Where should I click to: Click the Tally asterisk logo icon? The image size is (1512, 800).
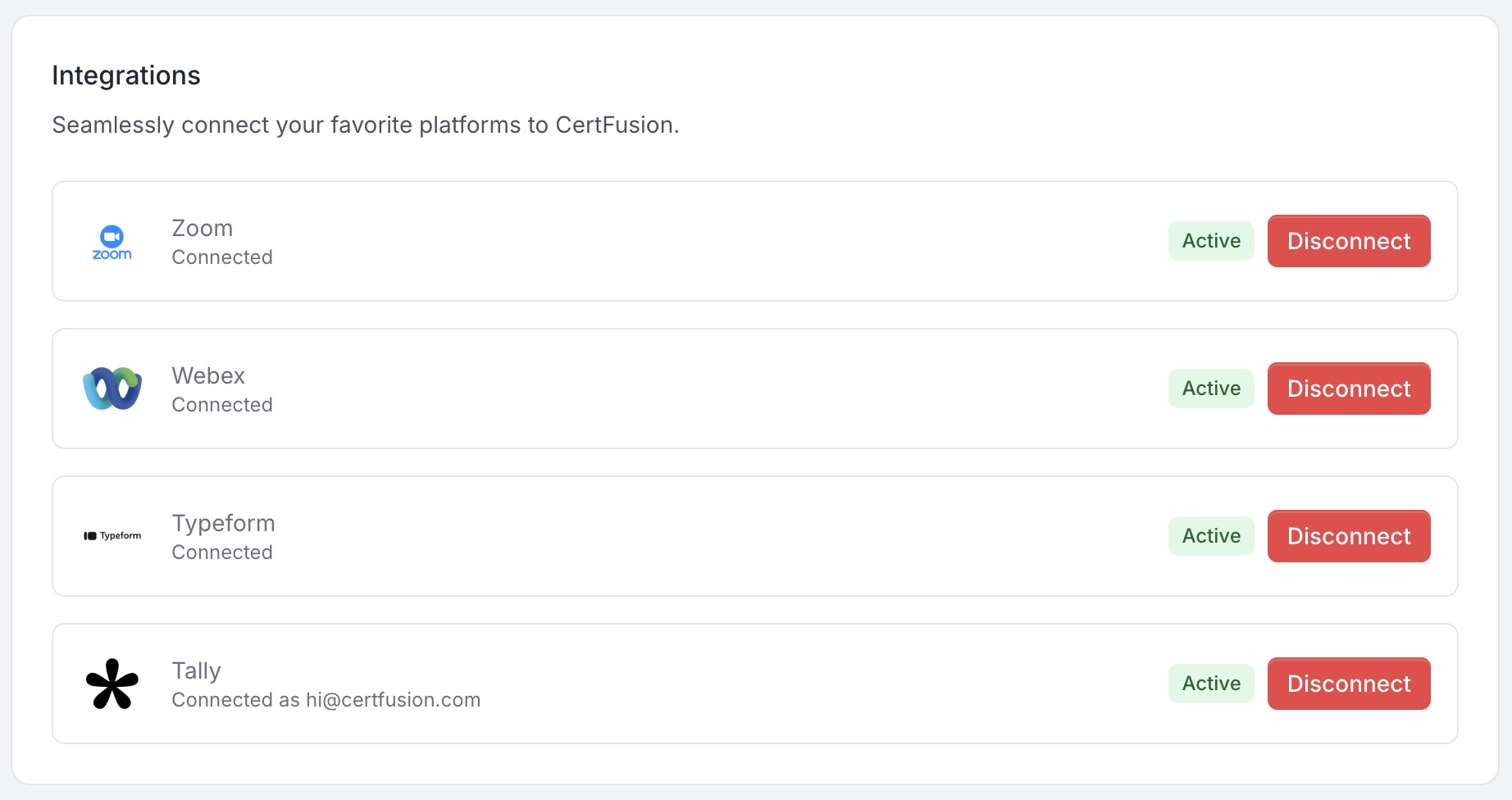pos(112,684)
